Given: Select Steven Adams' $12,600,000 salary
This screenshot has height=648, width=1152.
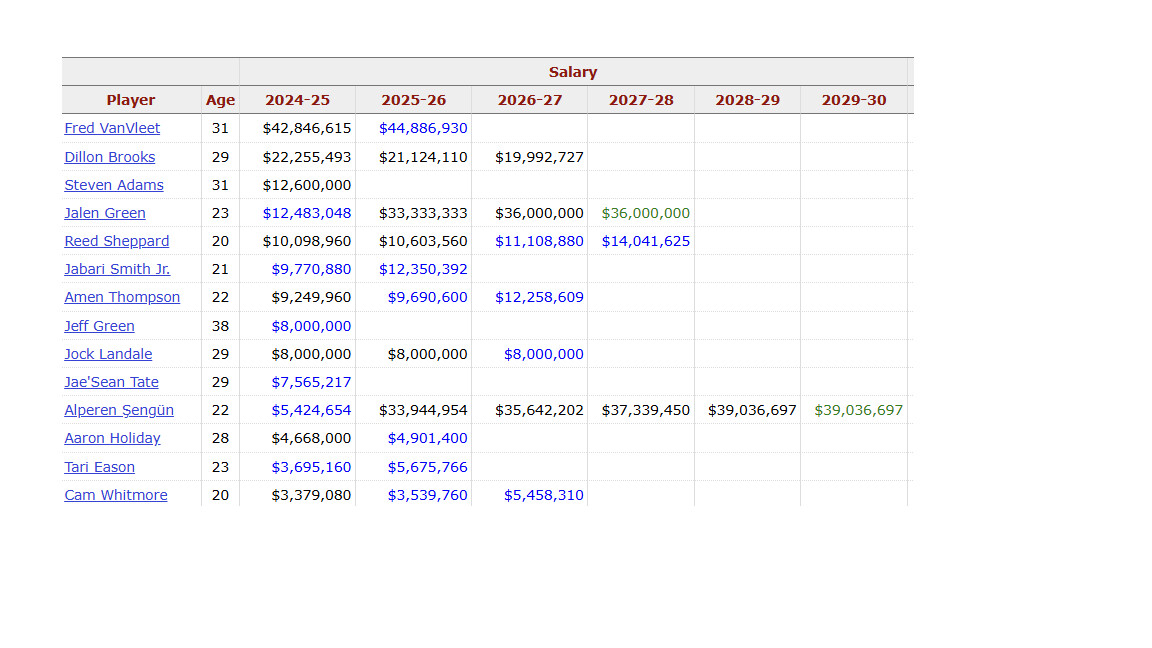Looking at the screenshot, I should (306, 185).
